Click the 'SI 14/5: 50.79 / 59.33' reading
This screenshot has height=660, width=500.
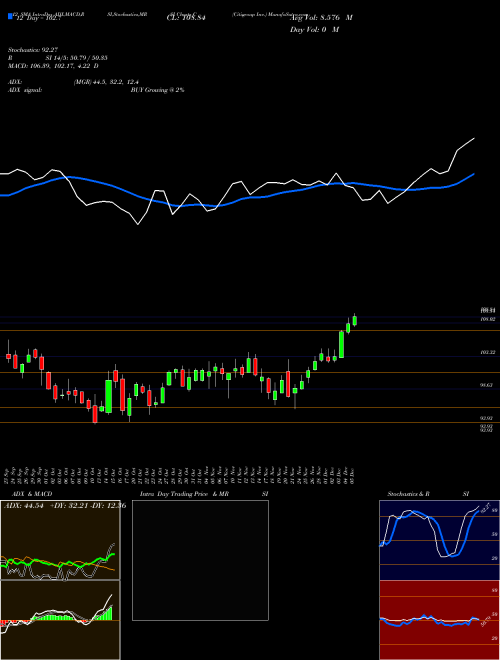77,58
